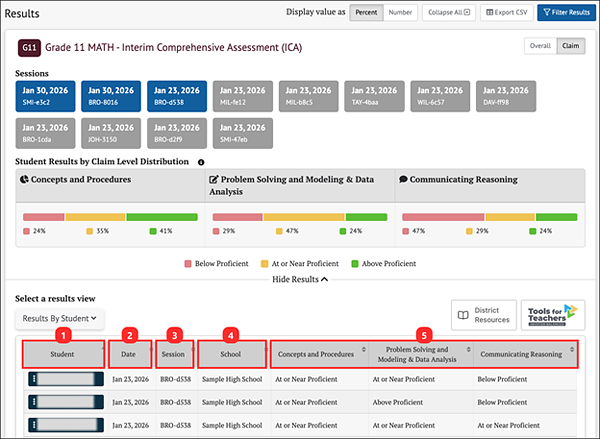Toggle session BRO-d2f9

tap(177, 133)
